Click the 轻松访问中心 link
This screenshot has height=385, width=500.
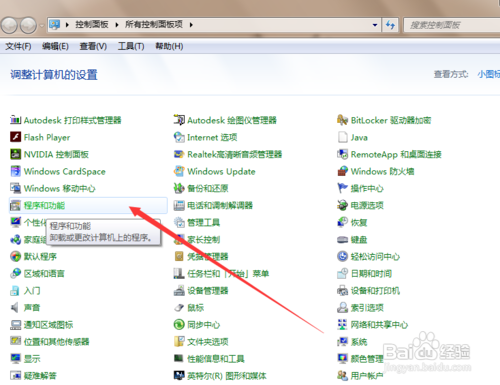375,256
